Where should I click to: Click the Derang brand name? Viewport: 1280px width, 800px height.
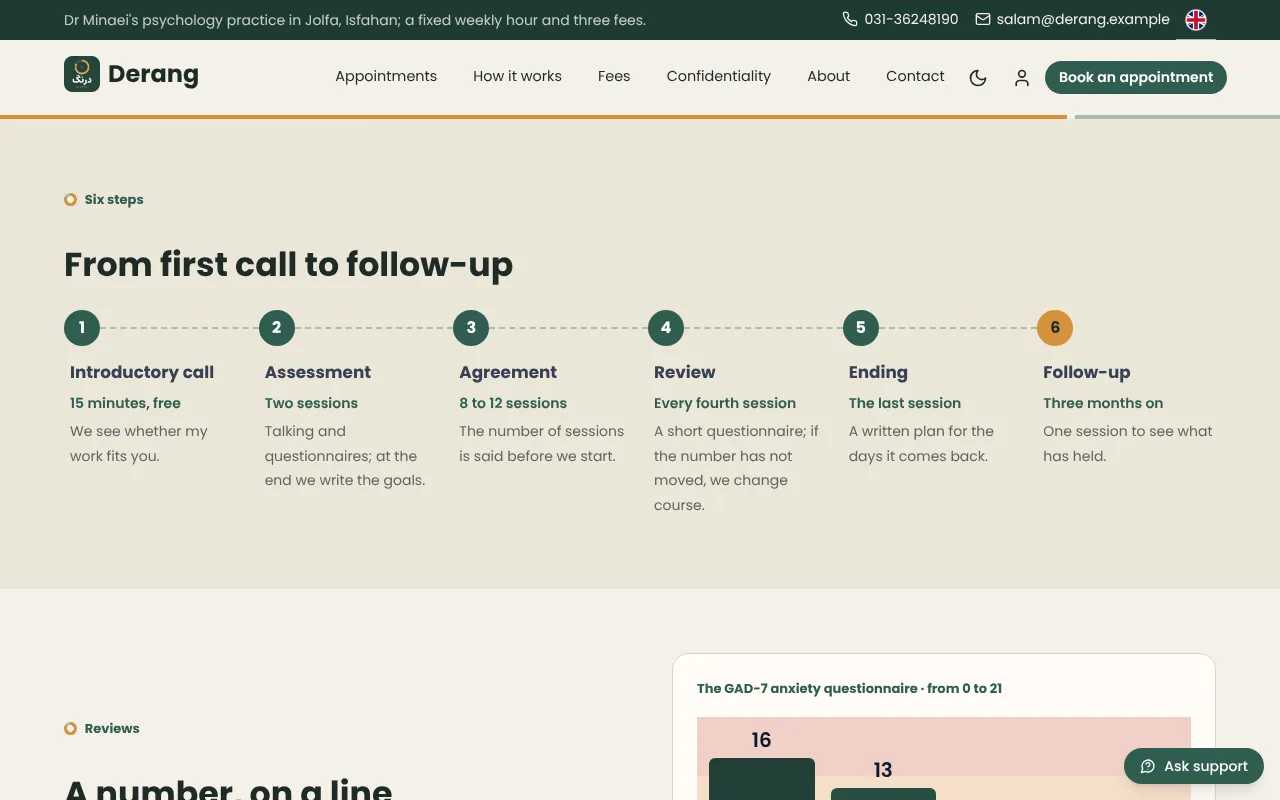153,74
